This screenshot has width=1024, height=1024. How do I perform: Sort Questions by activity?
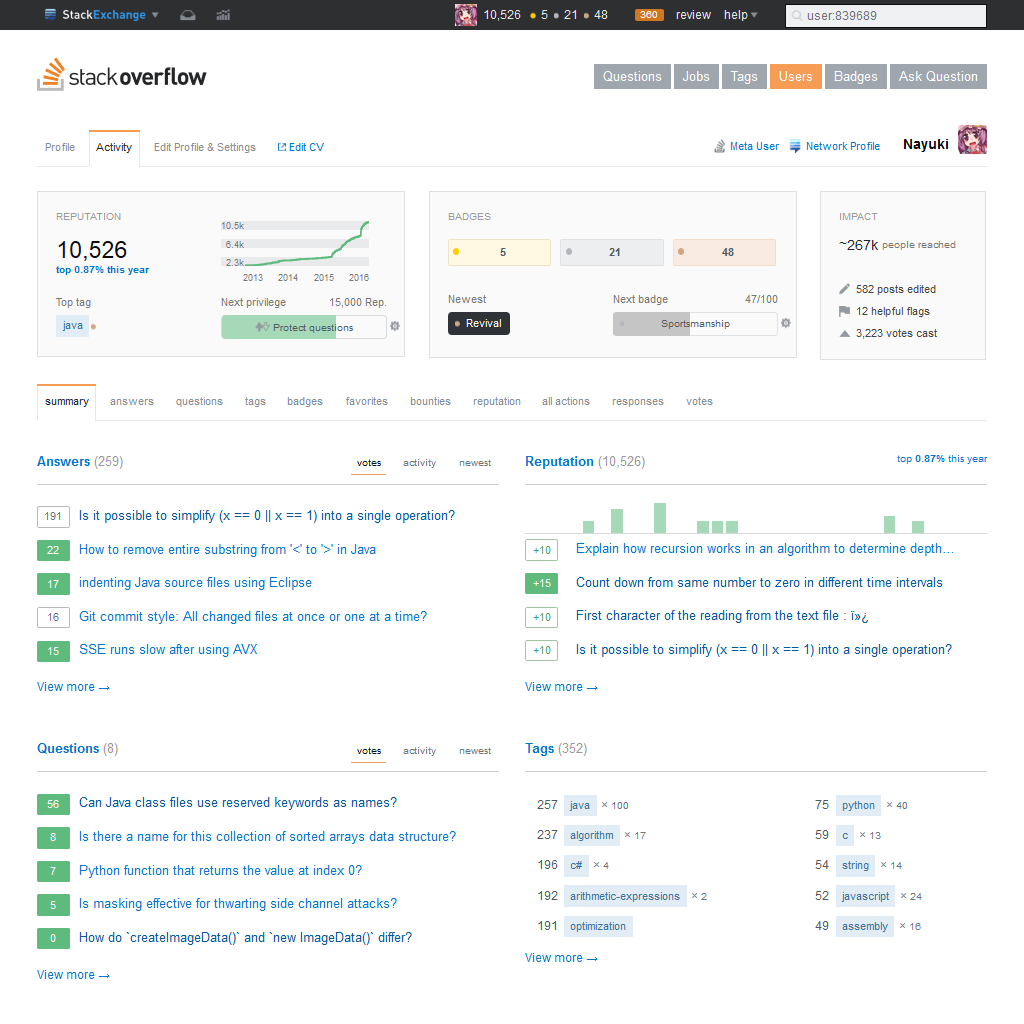[x=419, y=751]
